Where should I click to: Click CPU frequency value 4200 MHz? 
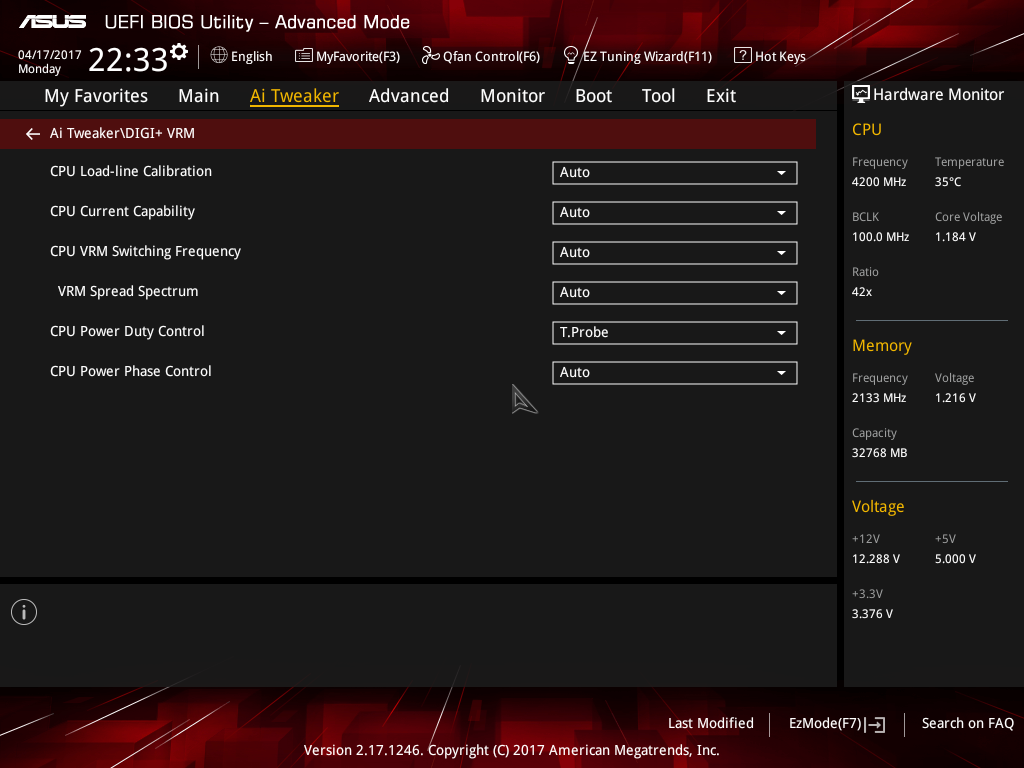pyautogui.click(x=879, y=182)
